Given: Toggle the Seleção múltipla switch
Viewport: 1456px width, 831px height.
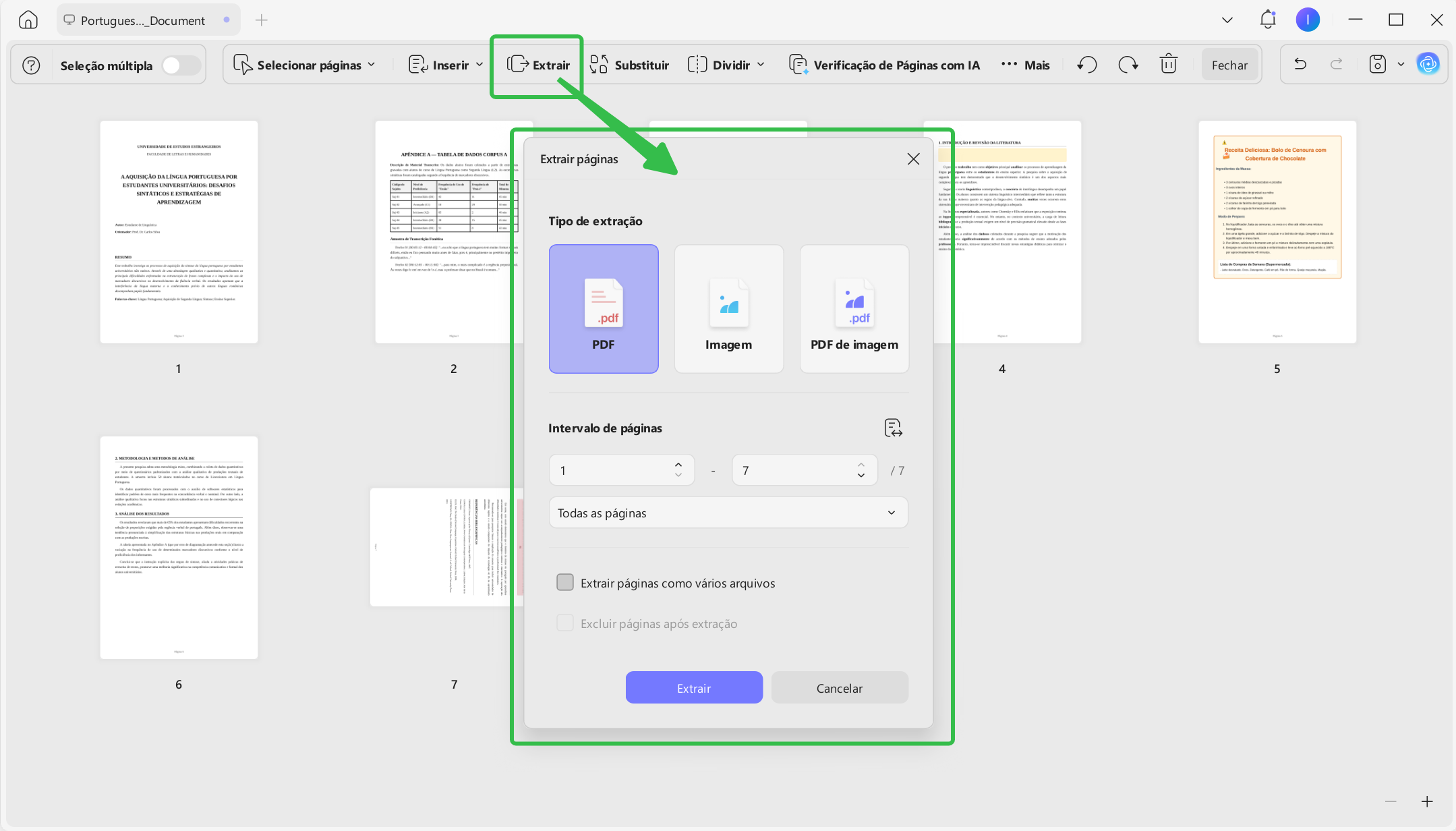Looking at the screenshot, I should click(x=181, y=65).
